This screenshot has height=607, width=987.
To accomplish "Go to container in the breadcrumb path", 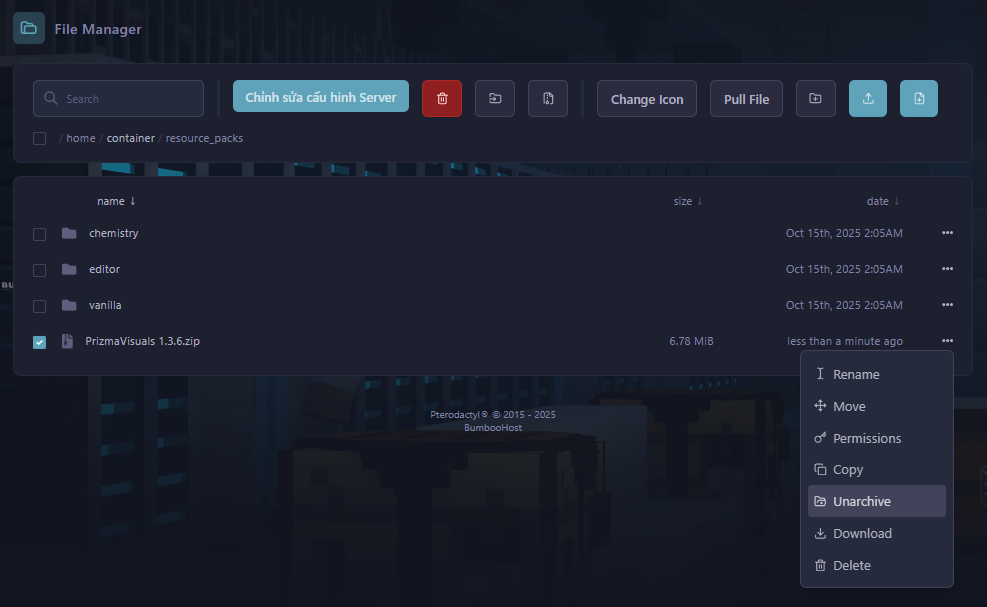I will [130, 138].
